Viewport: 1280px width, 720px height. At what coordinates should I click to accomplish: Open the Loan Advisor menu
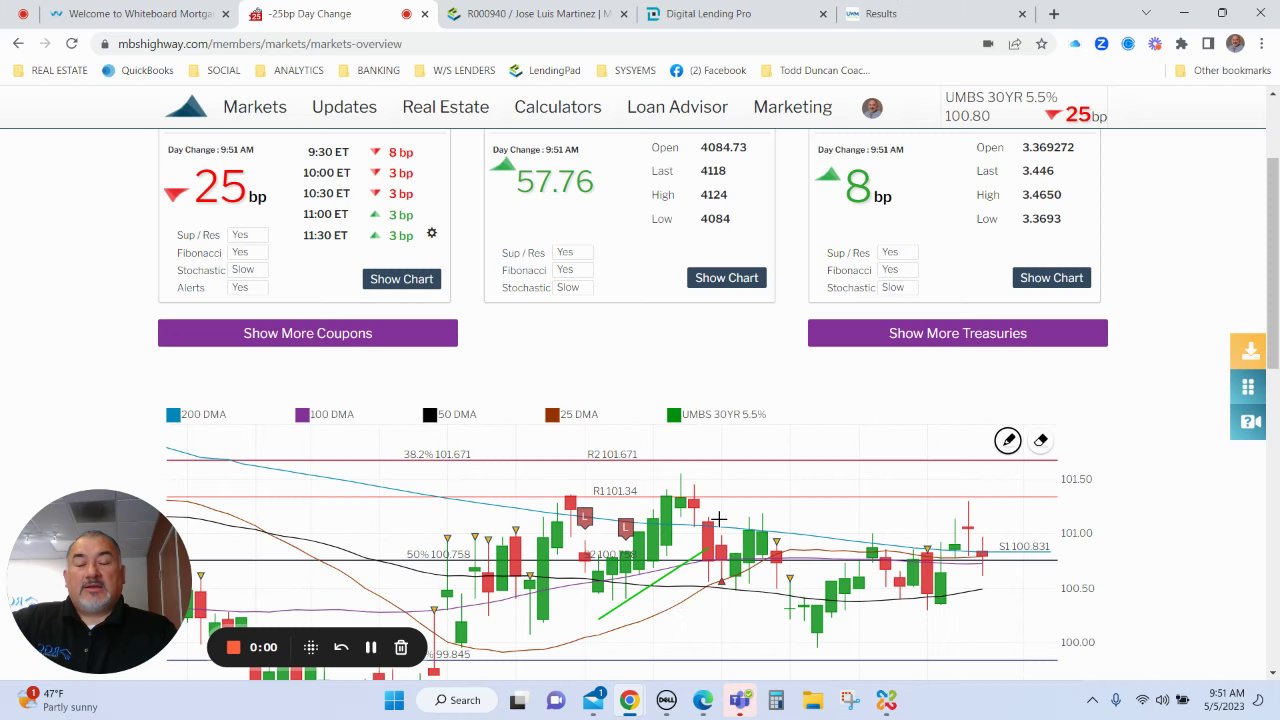677,107
